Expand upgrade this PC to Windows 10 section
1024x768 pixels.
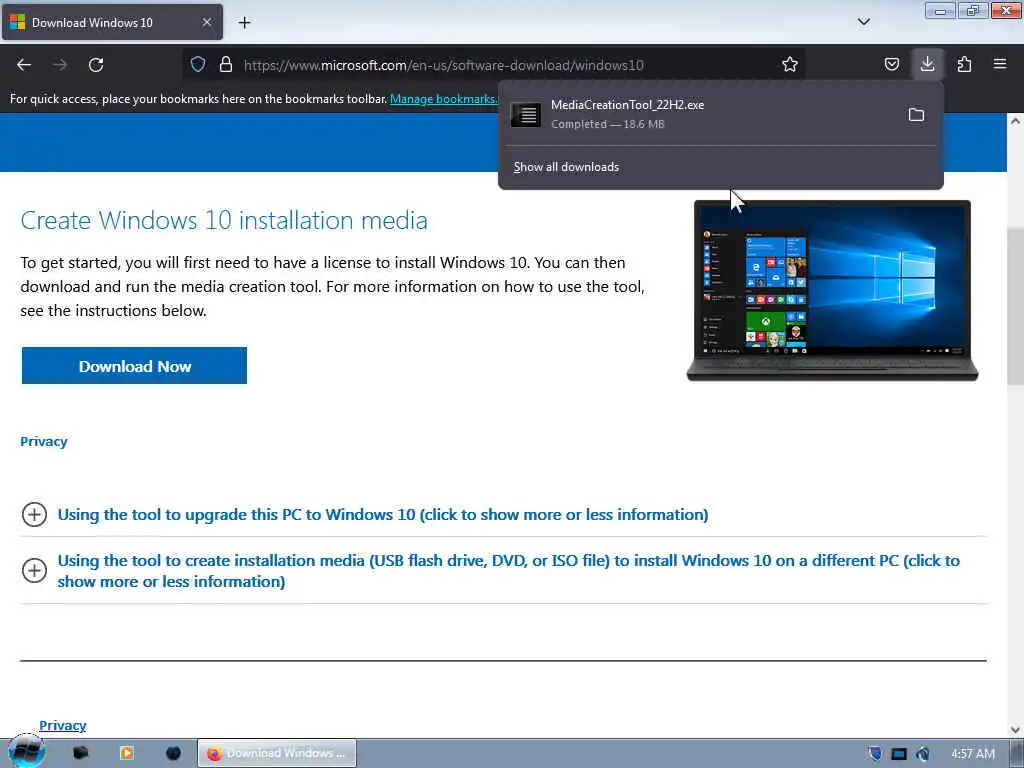click(383, 515)
